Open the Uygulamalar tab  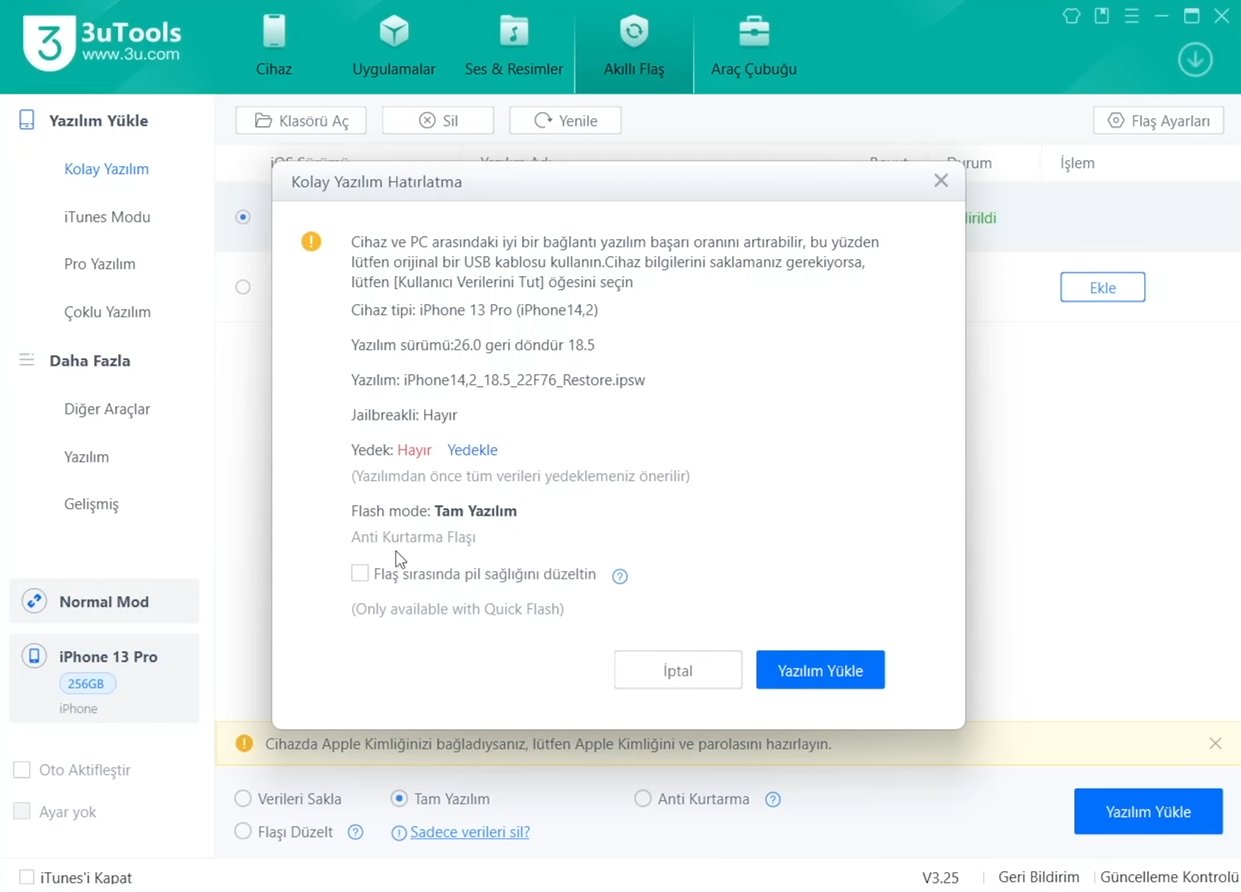point(394,47)
